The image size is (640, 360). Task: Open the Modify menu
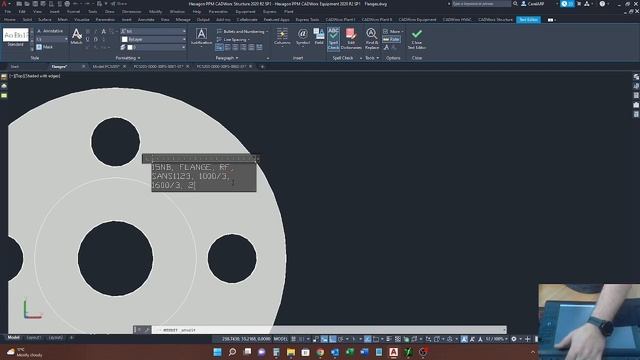156,11
